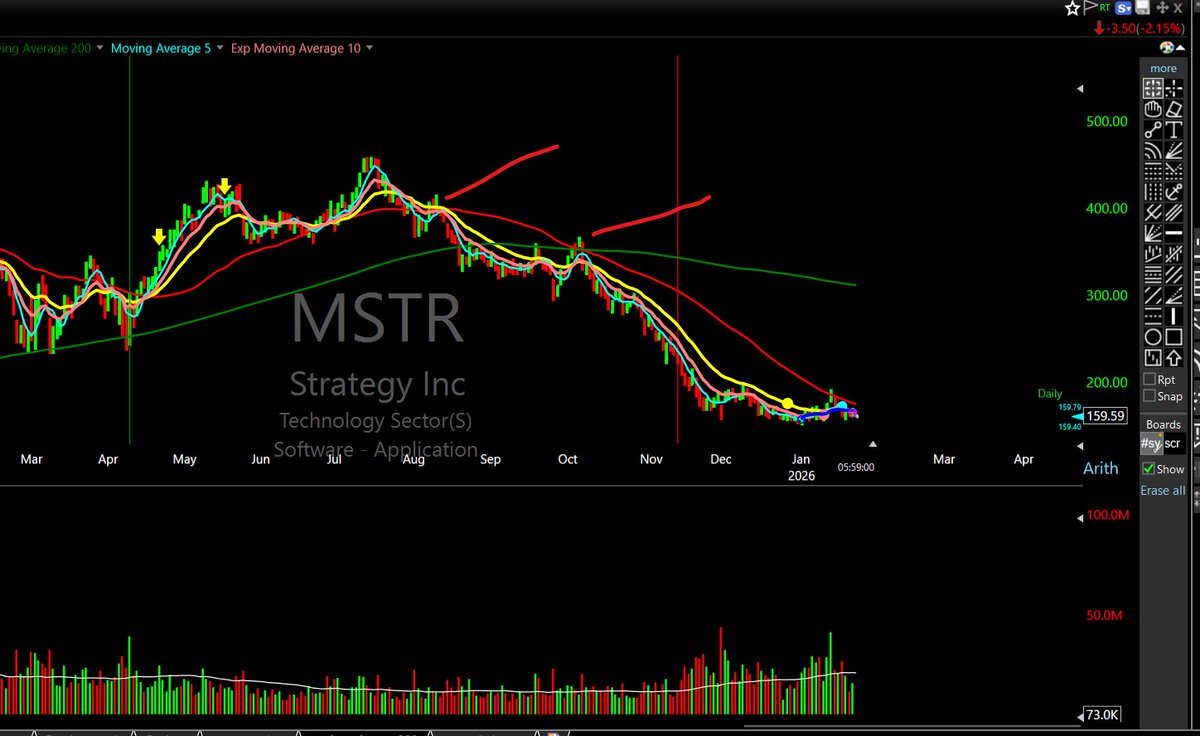Select the rectangle shape tool
The image size is (1200, 736).
[1174, 336]
